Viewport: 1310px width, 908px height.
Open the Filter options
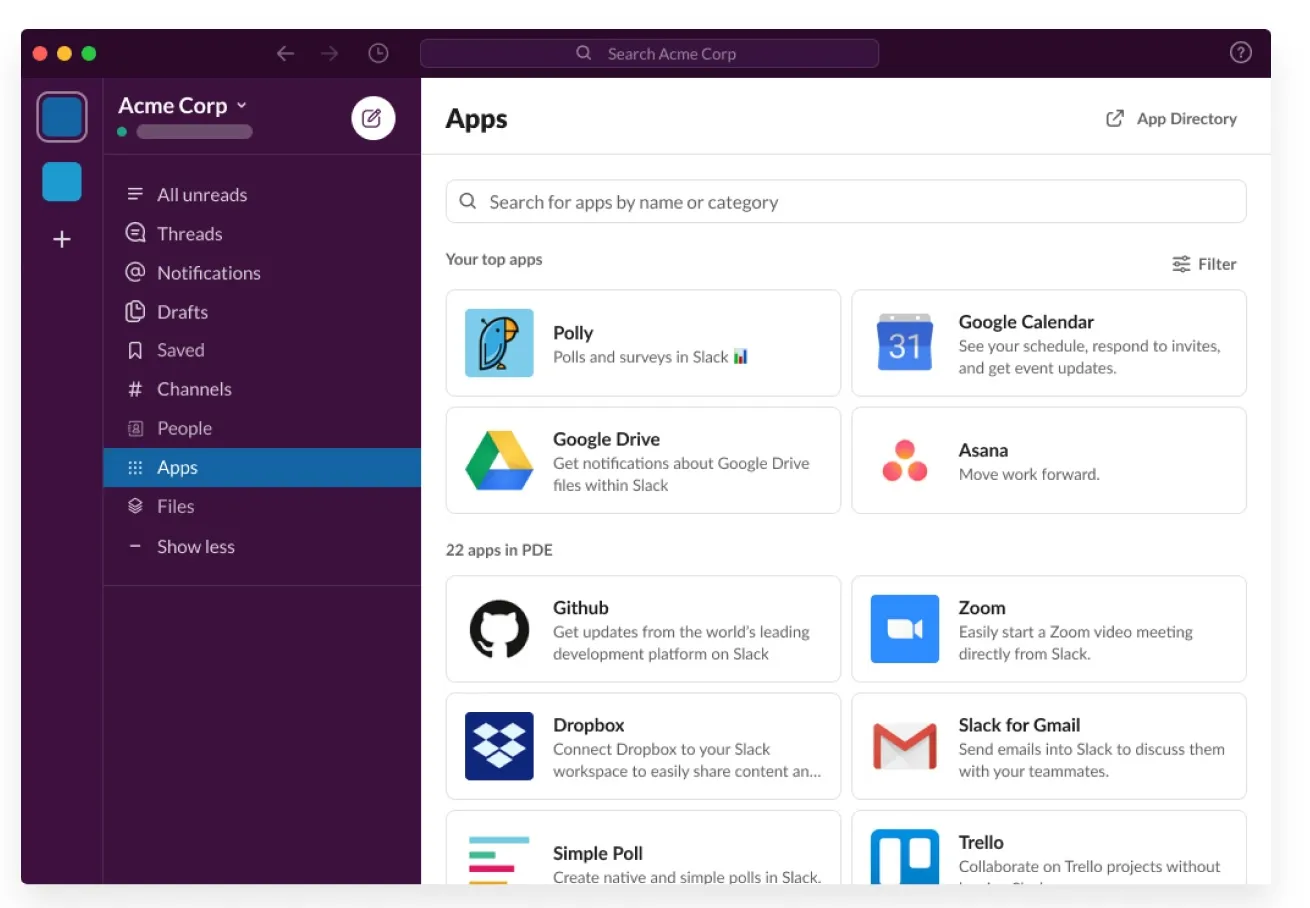(1204, 264)
